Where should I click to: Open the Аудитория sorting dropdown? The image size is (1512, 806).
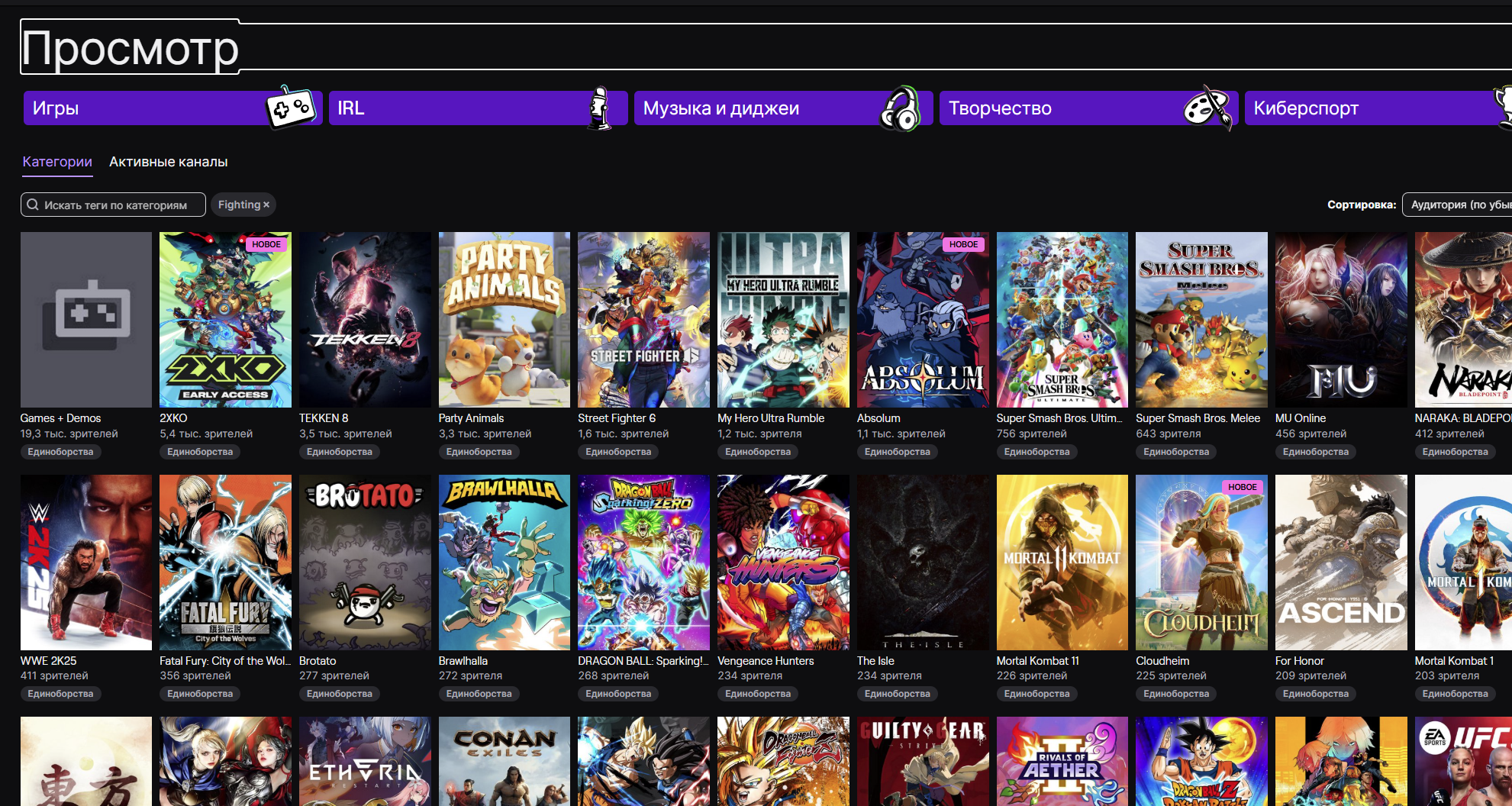[x=1457, y=205]
